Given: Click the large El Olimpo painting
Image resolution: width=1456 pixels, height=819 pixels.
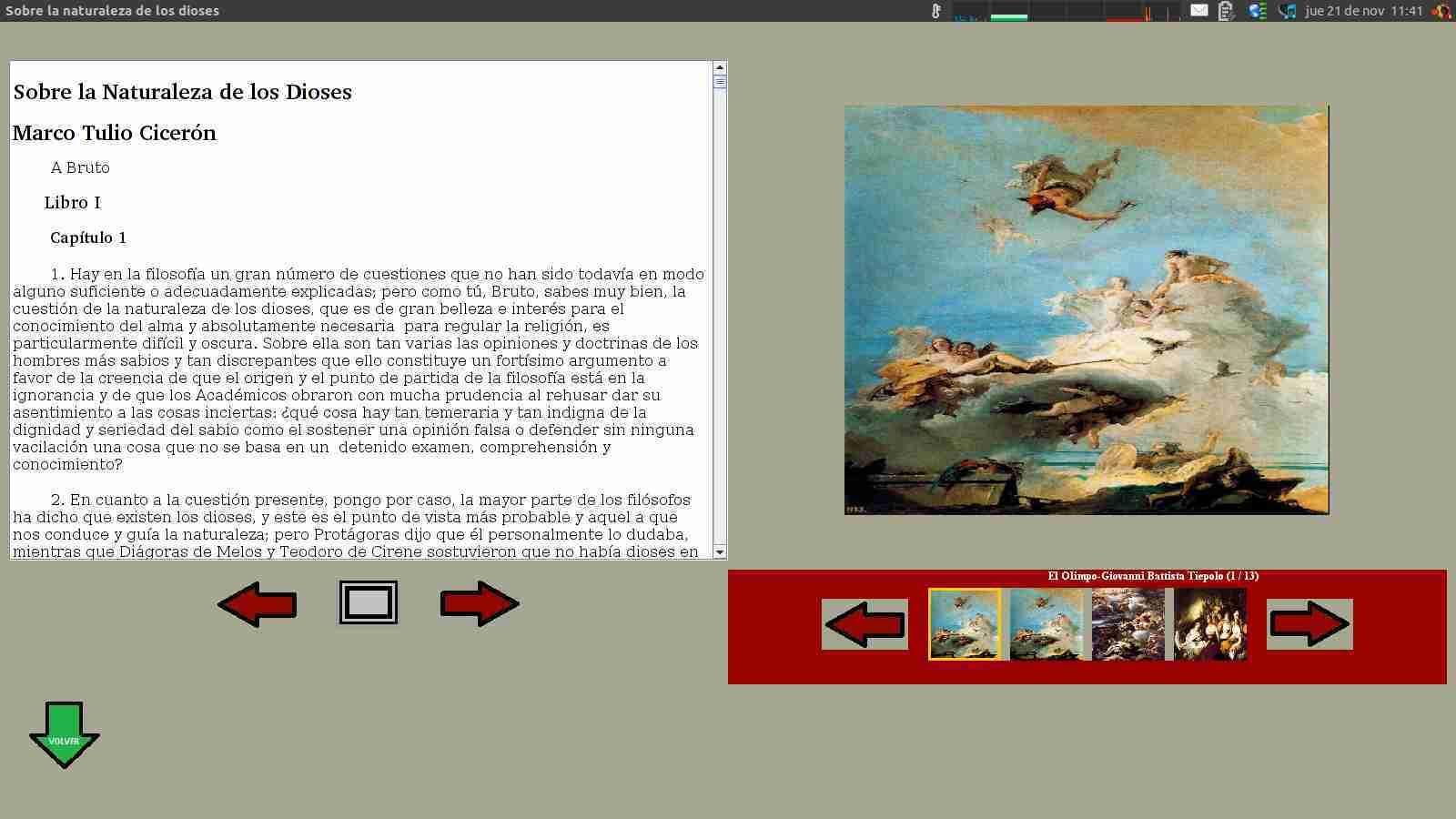Looking at the screenshot, I should [1087, 310].
